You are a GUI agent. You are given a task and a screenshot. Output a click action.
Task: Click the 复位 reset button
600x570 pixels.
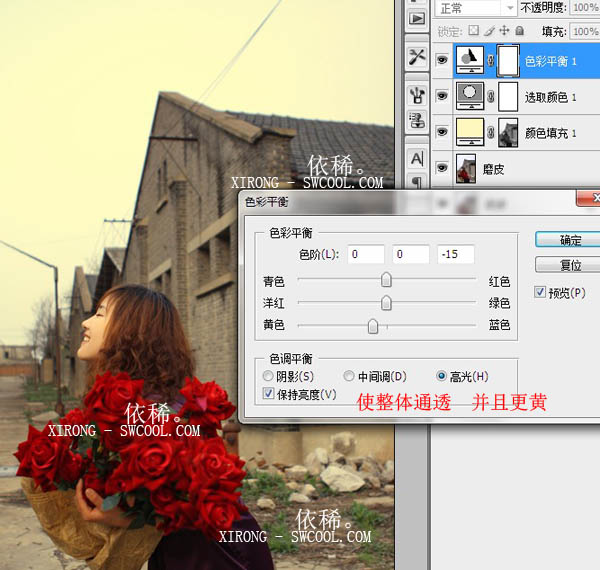(x=568, y=265)
